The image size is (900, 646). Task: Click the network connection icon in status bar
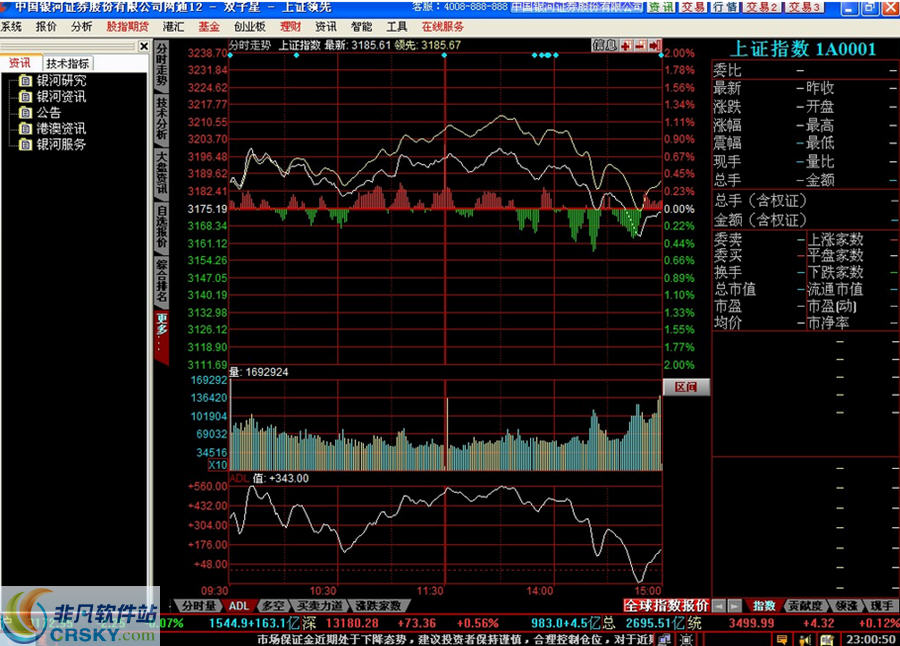click(664, 639)
